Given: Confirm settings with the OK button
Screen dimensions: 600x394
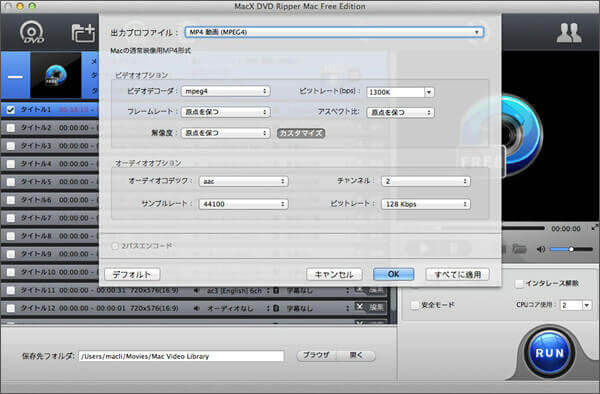Looking at the screenshot, I should [393, 274].
